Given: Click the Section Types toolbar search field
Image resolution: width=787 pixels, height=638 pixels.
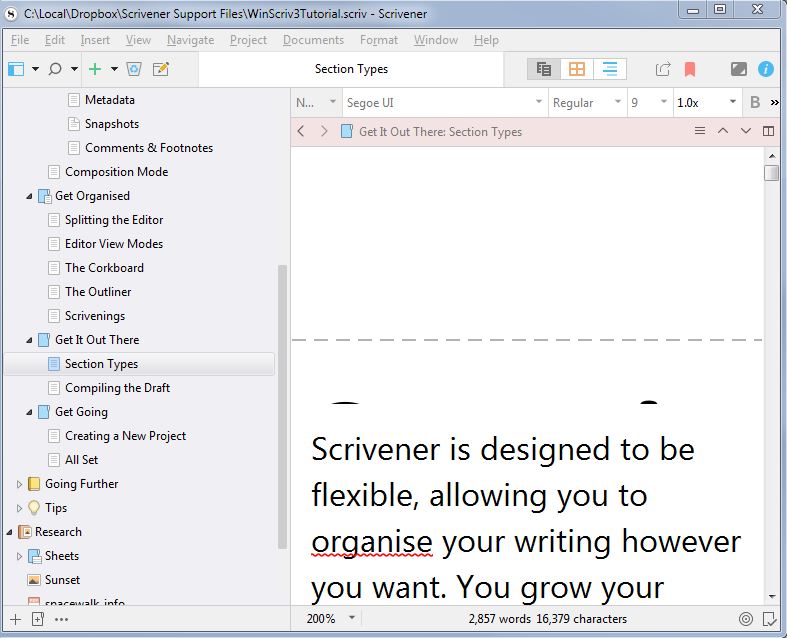Looking at the screenshot, I should tap(351, 69).
